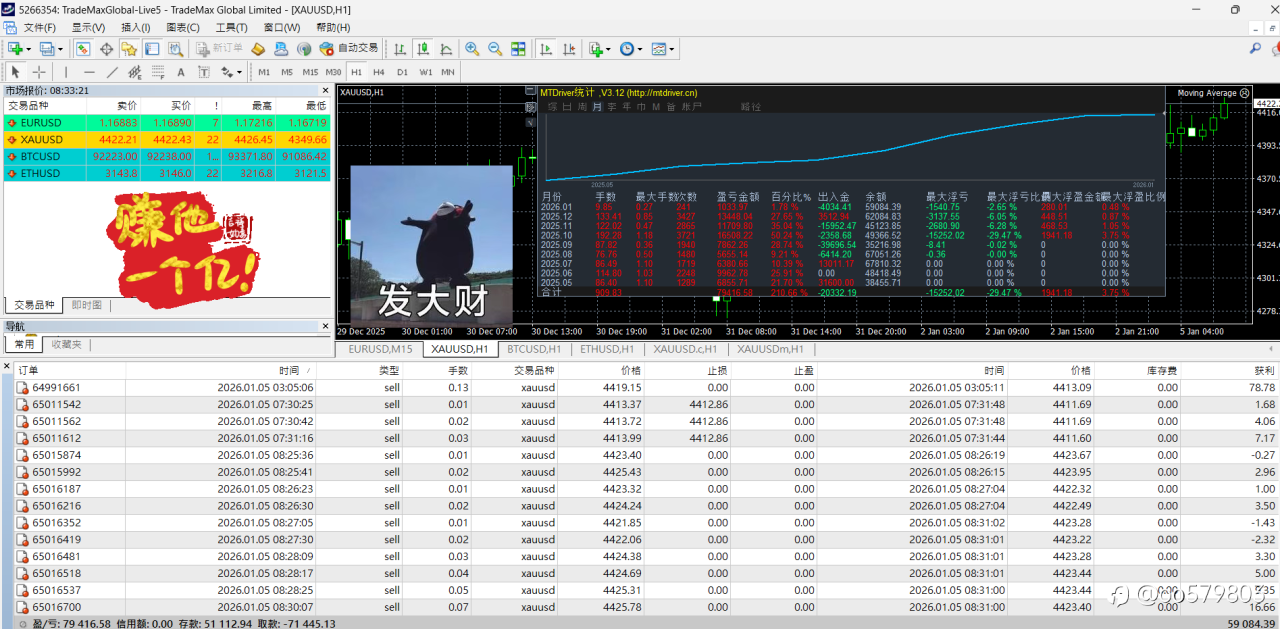Open the tile windows layout icon
The width and height of the screenshot is (1280, 629).
518,48
